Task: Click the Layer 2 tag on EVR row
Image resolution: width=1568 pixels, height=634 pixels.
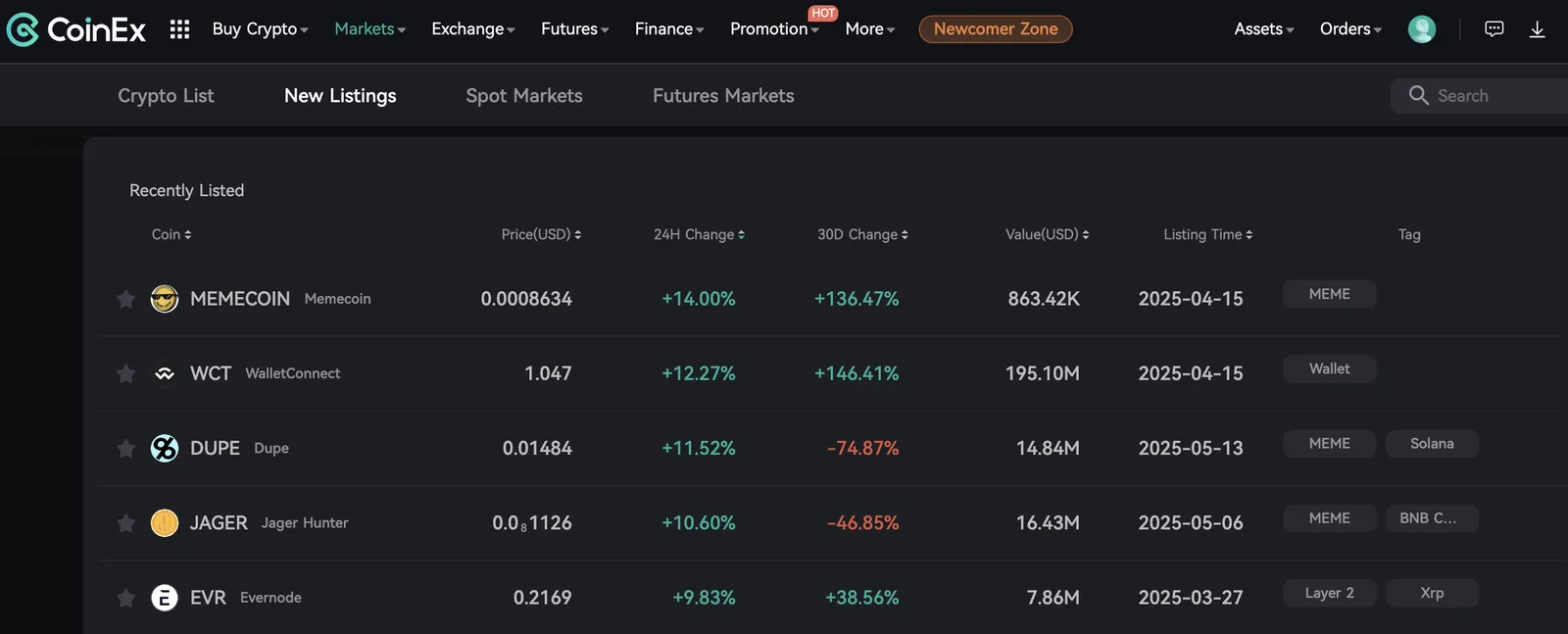Action: click(x=1330, y=593)
